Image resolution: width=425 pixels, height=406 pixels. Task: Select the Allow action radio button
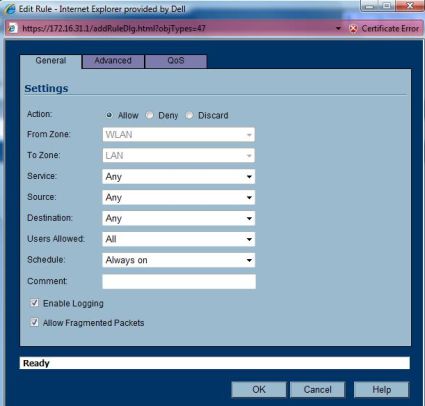click(109, 115)
